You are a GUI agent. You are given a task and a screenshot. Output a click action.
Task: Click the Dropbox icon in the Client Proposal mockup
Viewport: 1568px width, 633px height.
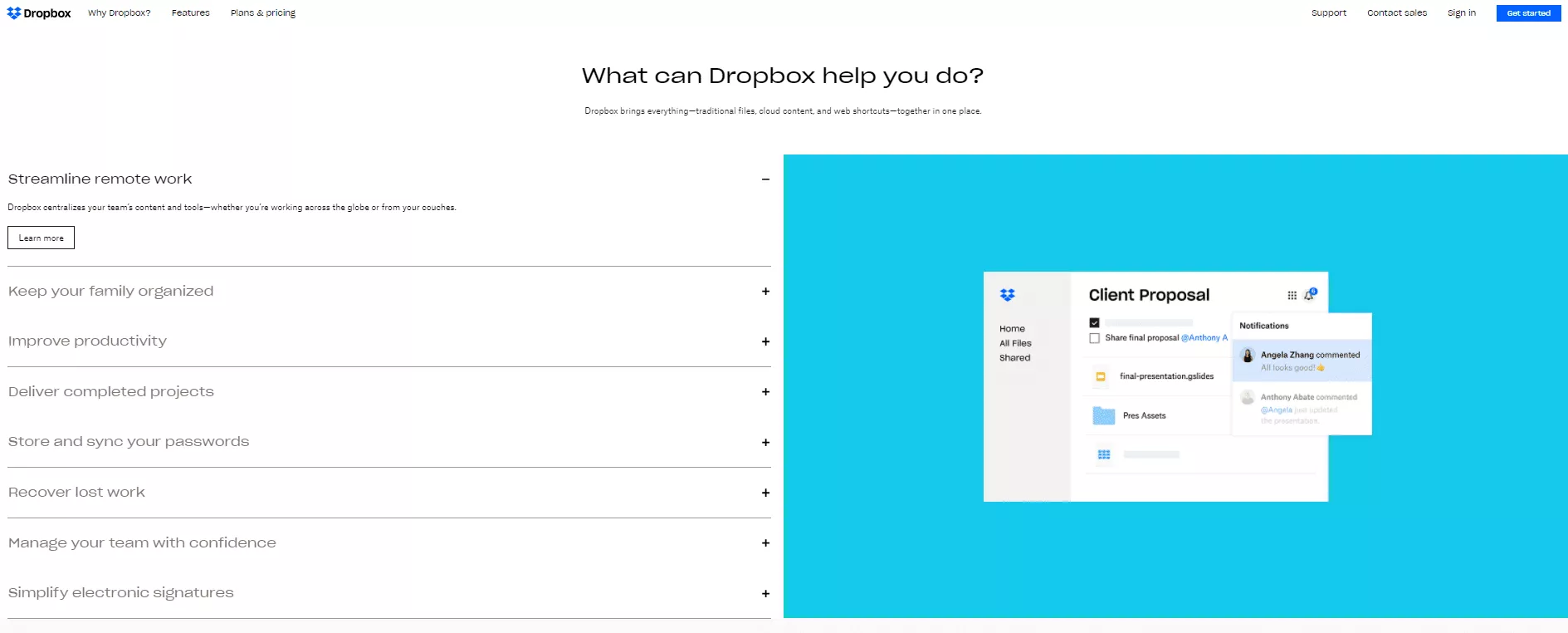click(x=1008, y=295)
